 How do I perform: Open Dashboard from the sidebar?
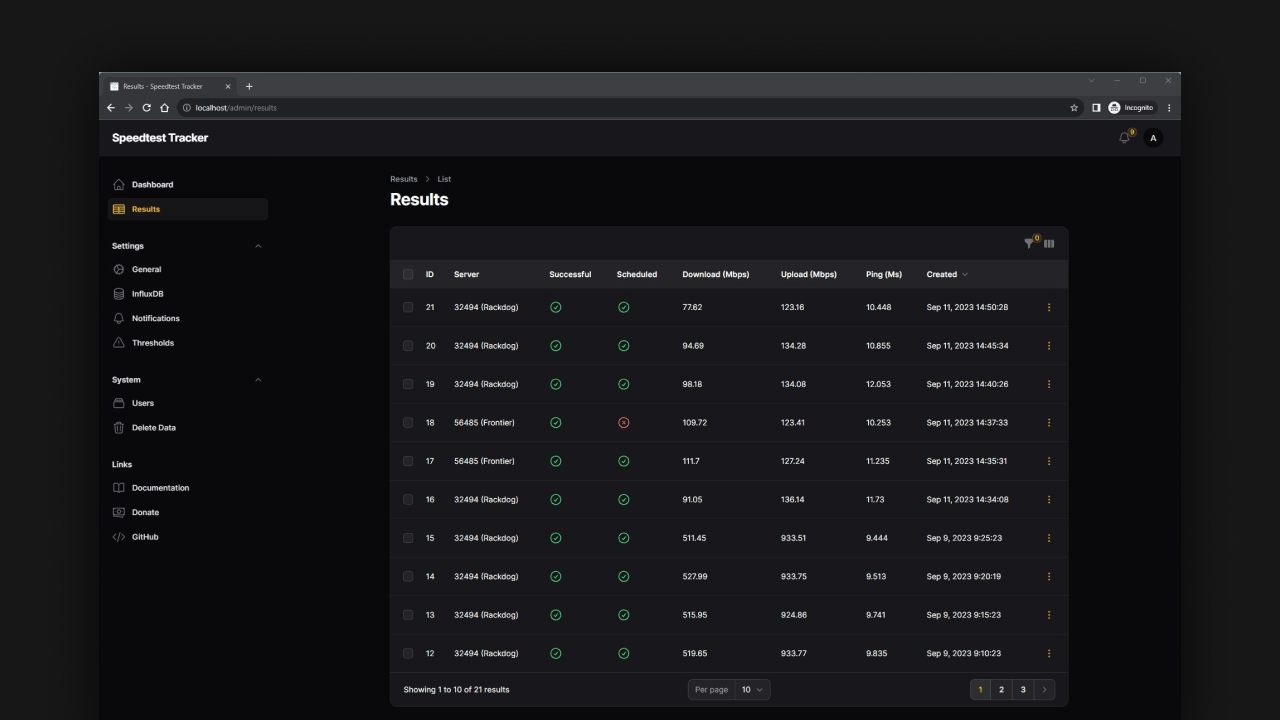point(152,185)
